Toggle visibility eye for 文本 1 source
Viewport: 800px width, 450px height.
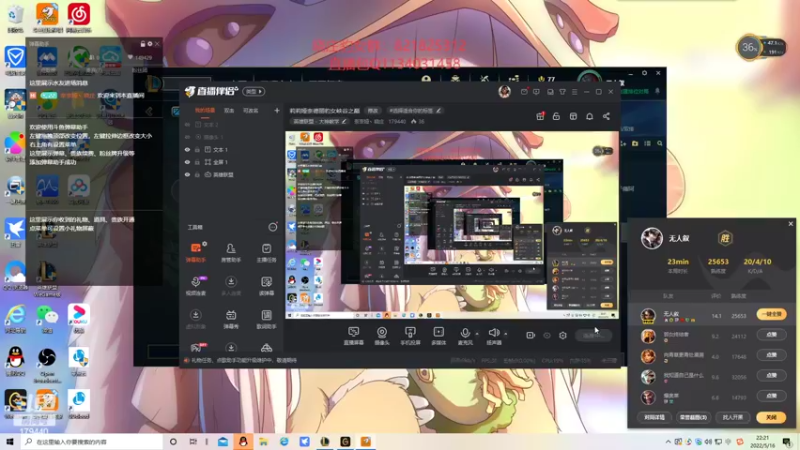(x=187, y=149)
